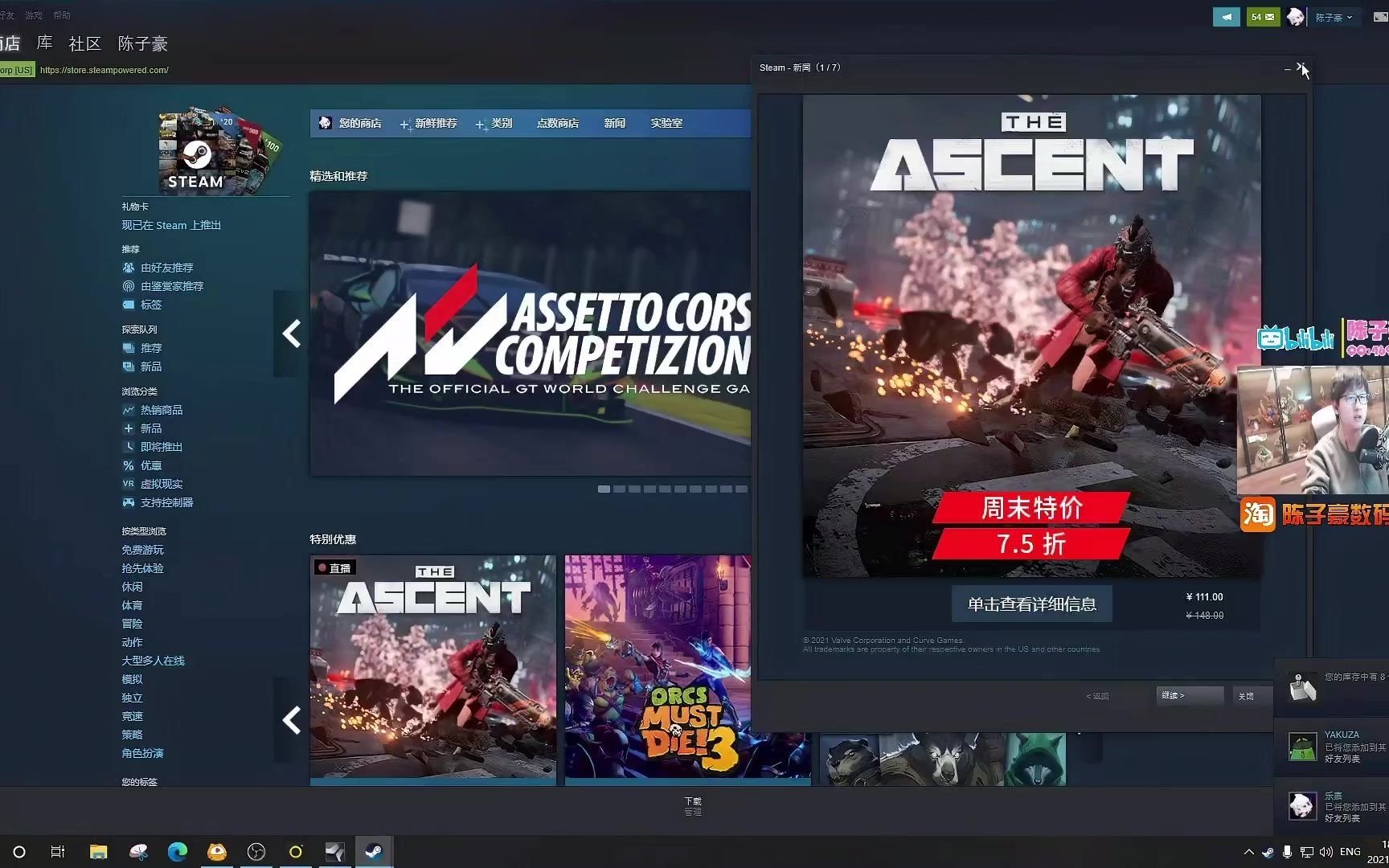Screen dimensions: 1389x868
Task: Open 热销商品 top sellers
Action: (162, 410)
